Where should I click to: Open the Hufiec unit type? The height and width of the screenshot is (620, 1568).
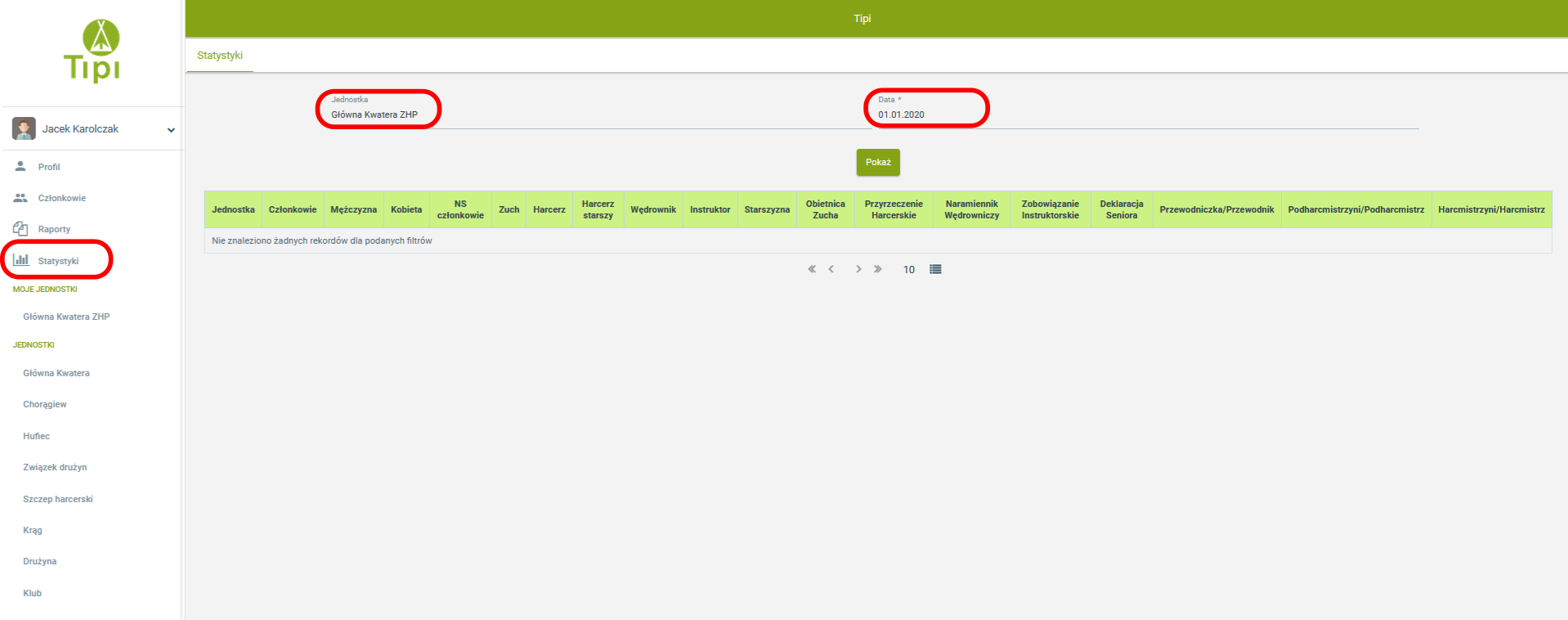tap(37, 436)
